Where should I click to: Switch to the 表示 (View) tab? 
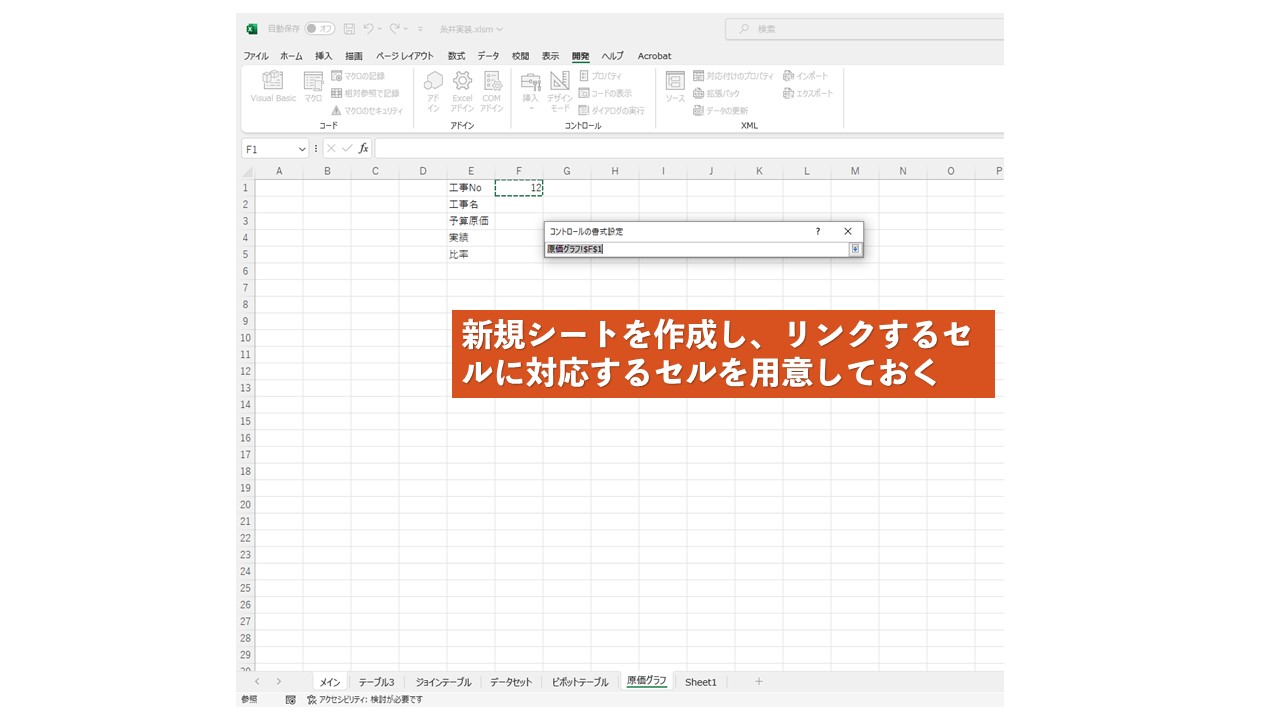[x=551, y=56]
